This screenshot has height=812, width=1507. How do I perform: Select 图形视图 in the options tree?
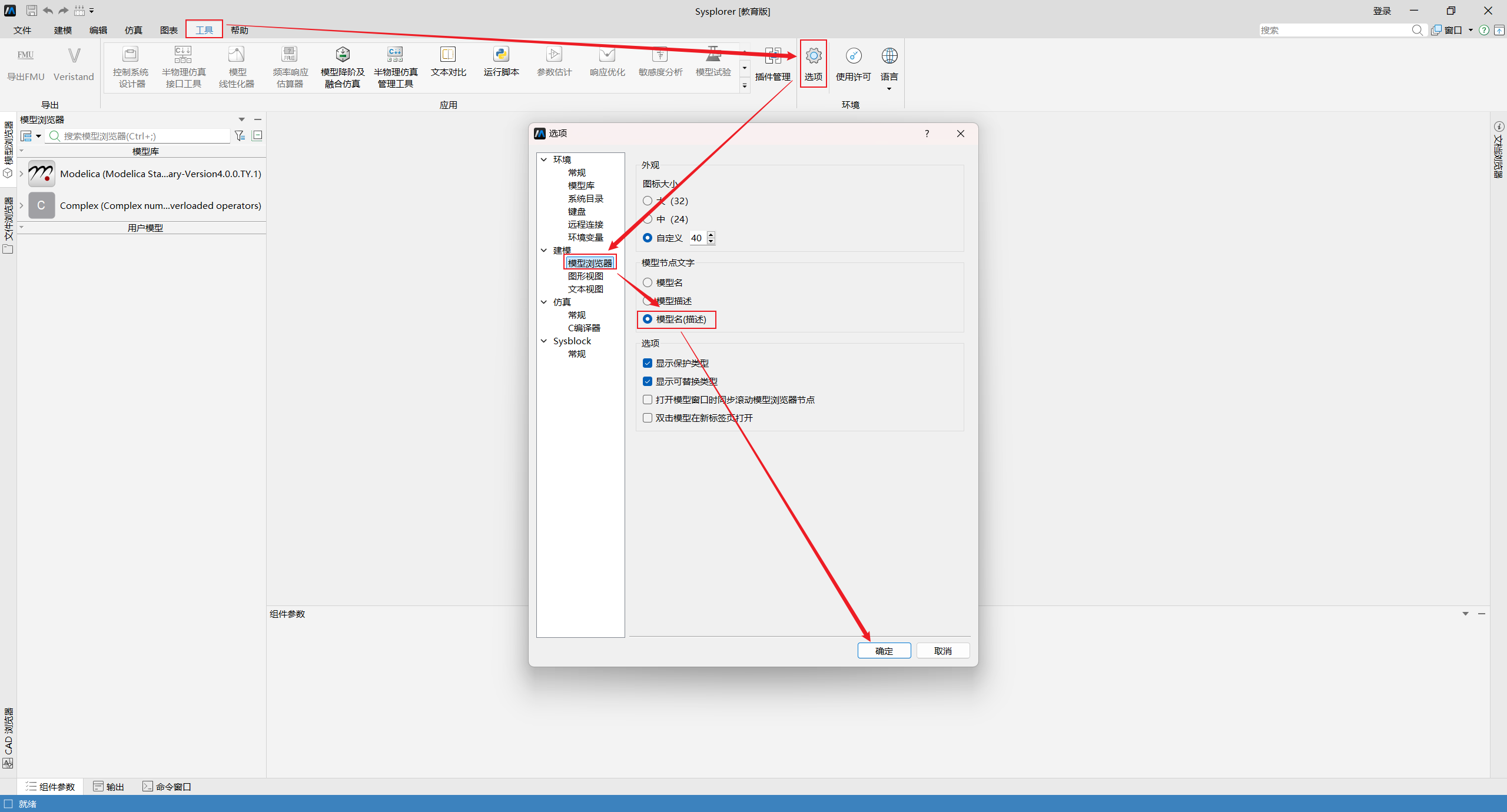(x=585, y=276)
